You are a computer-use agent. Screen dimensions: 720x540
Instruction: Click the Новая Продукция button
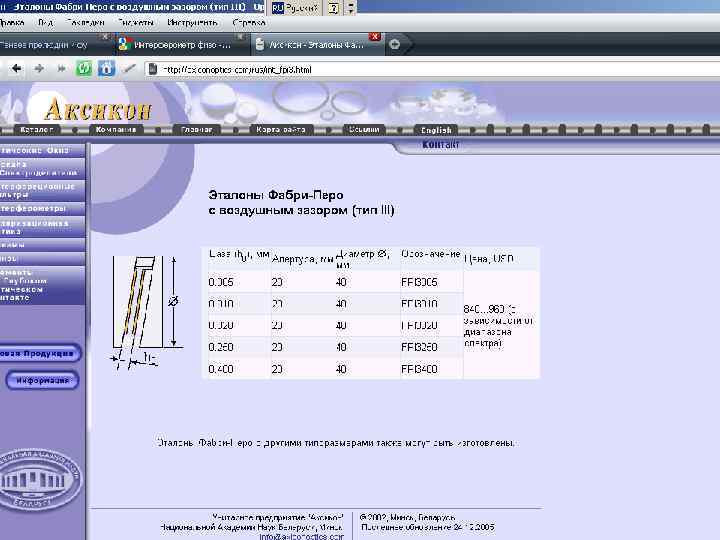point(39,353)
